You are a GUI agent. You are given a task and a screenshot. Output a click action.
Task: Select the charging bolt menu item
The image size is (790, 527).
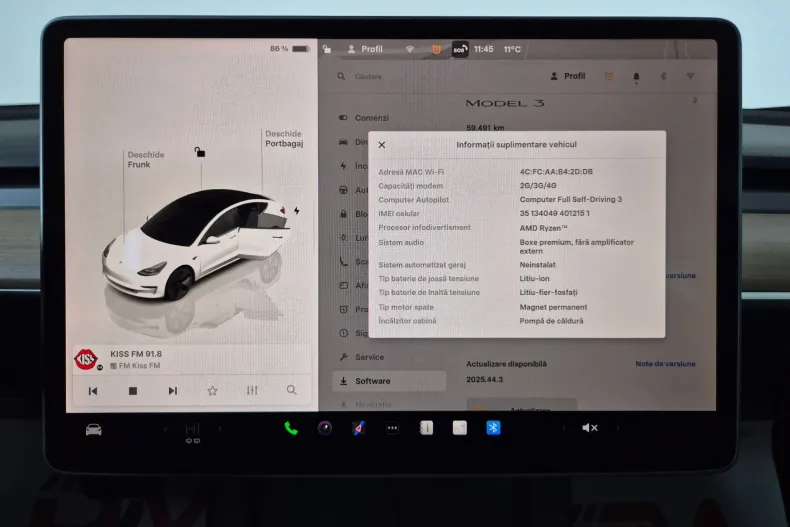coord(352,166)
